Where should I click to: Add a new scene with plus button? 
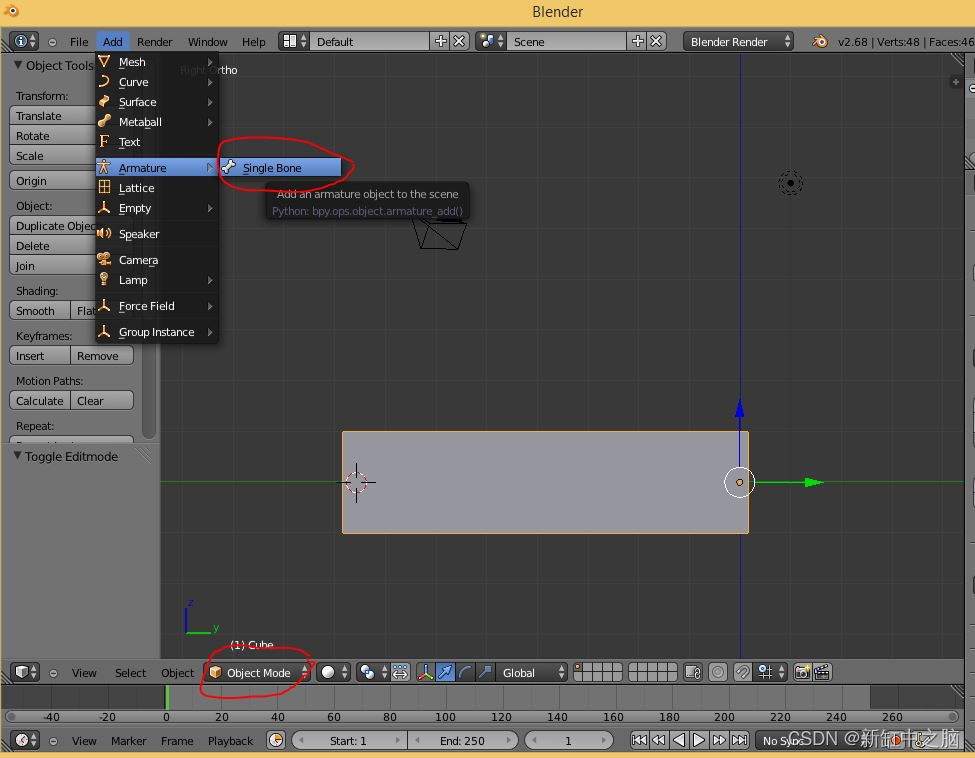pos(638,42)
